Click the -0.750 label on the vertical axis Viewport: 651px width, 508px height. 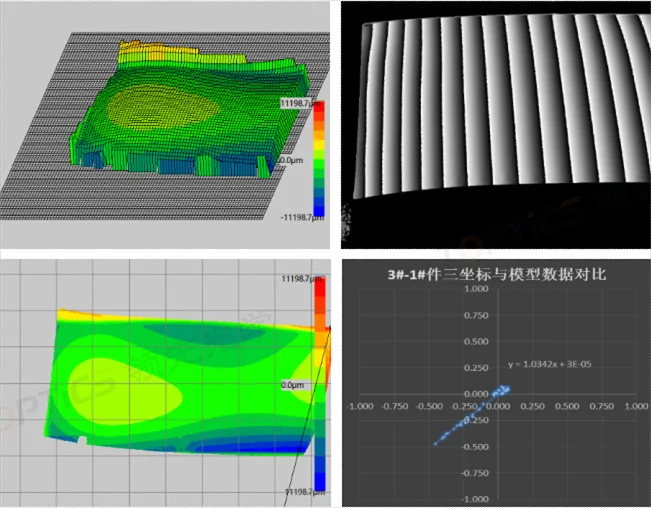(475, 473)
